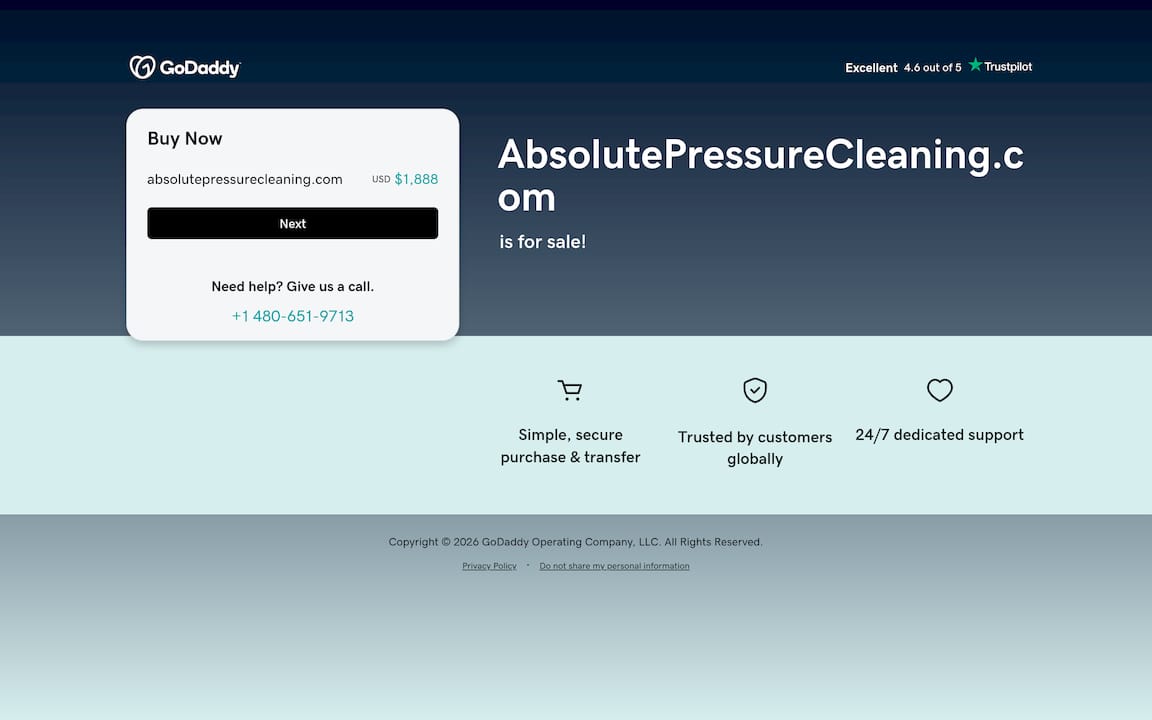Open "Do not share my personal information" link
Screen dimensions: 1152x720
[614, 566]
